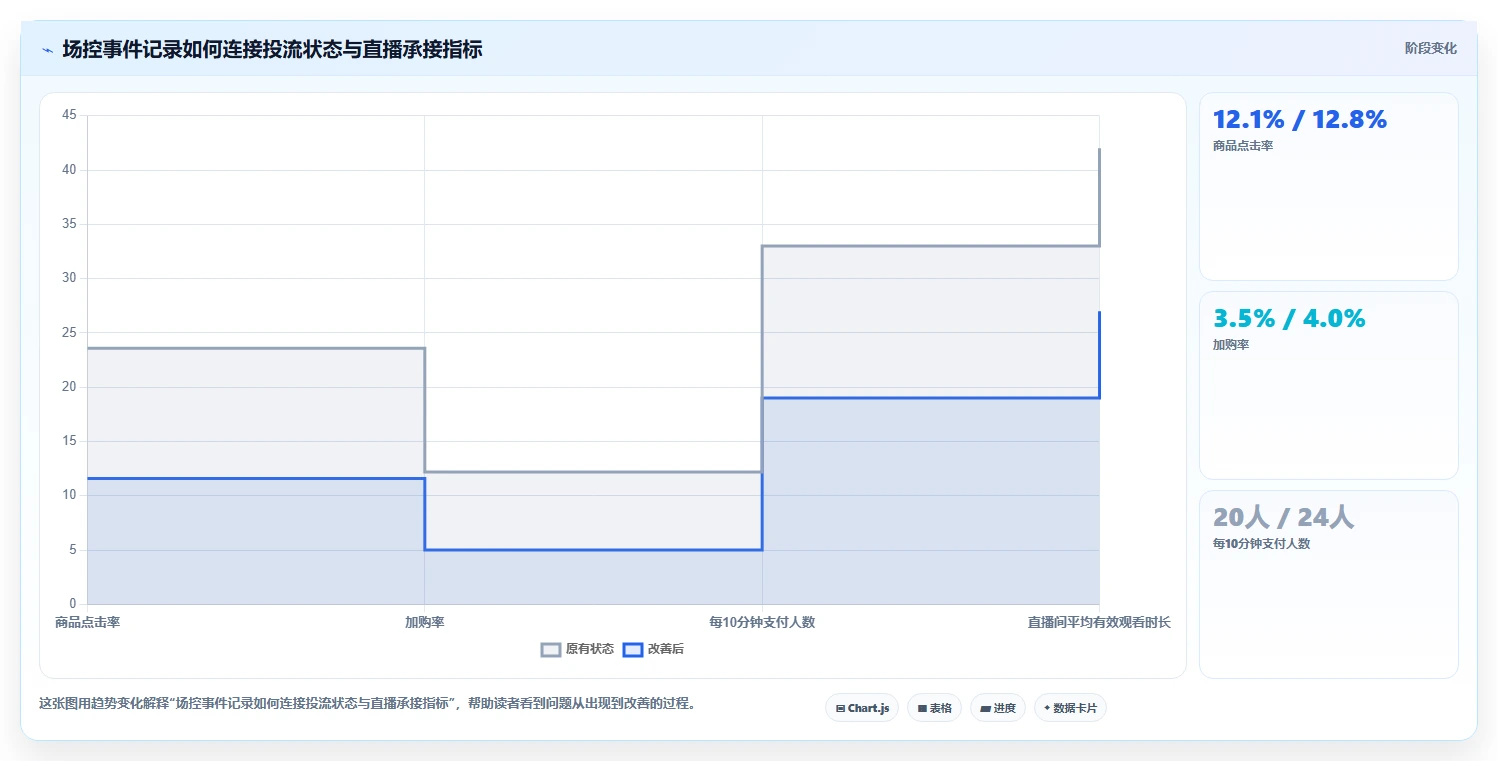Click the 30 y-axis tick value
Viewport: 1498px width, 761px height.
click(x=69, y=278)
